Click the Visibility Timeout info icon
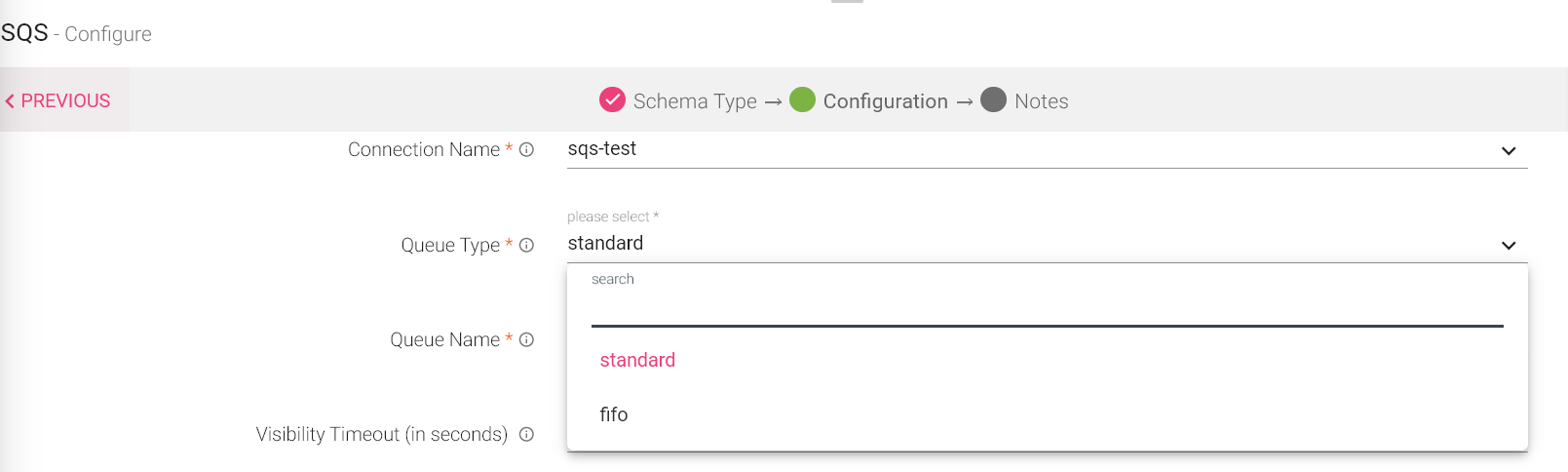The height and width of the screenshot is (472, 1568). [x=526, y=435]
